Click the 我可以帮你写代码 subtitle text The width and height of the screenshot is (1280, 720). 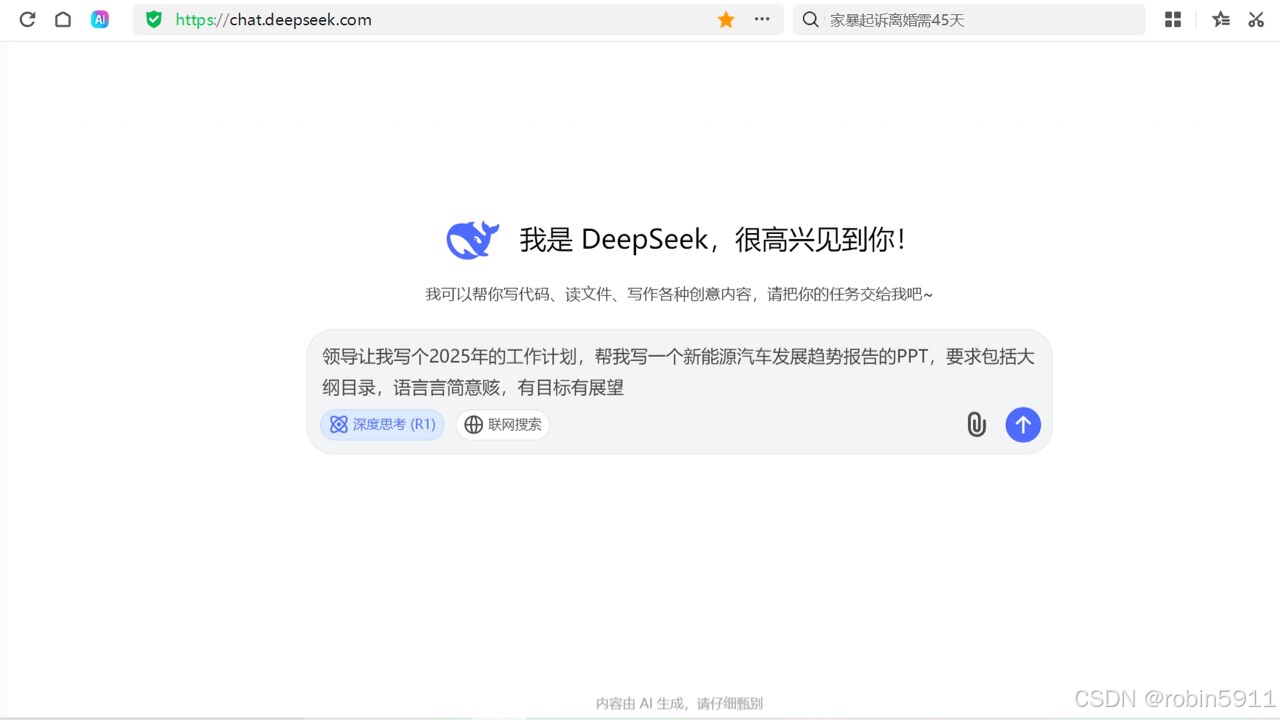click(x=679, y=294)
